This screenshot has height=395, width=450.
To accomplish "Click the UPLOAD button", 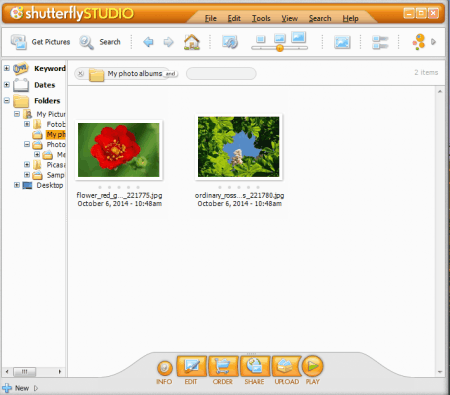I will pyautogui.click(x=287, y=366).
